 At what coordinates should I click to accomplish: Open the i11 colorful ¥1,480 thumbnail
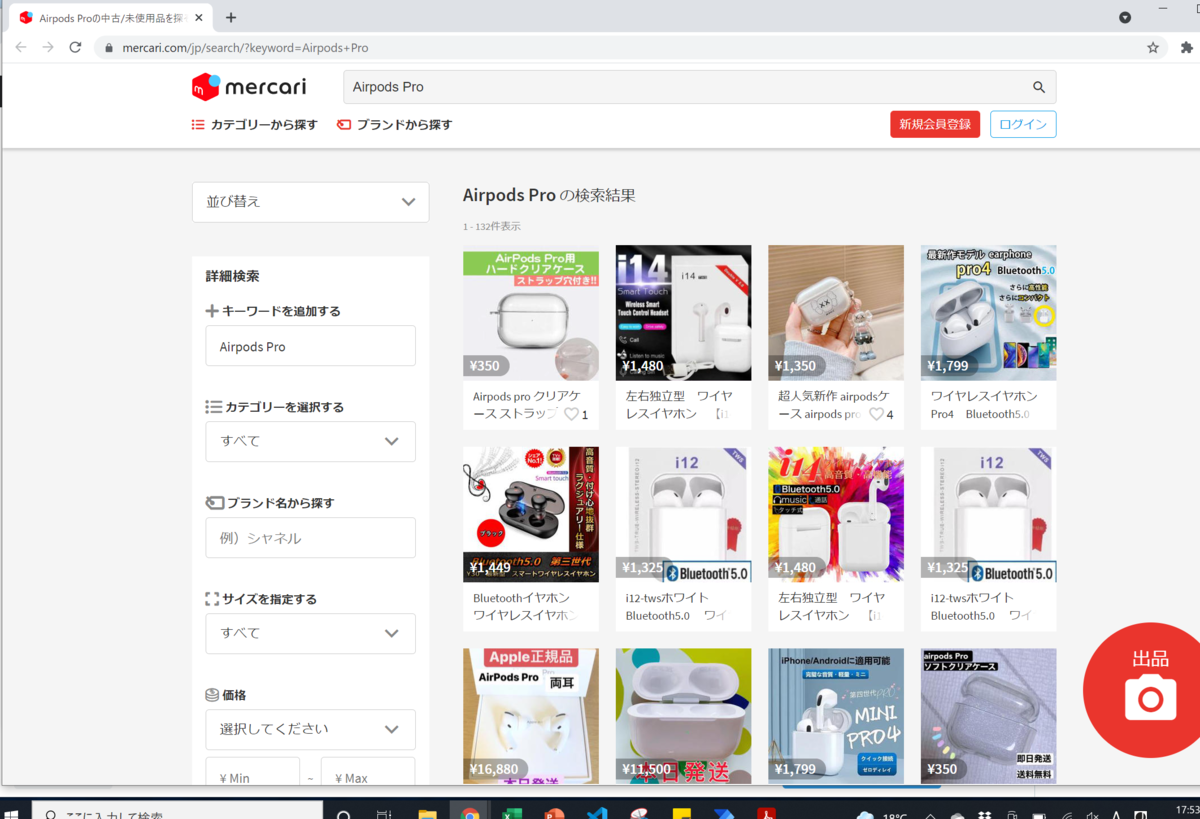click(x=836, y=514)
